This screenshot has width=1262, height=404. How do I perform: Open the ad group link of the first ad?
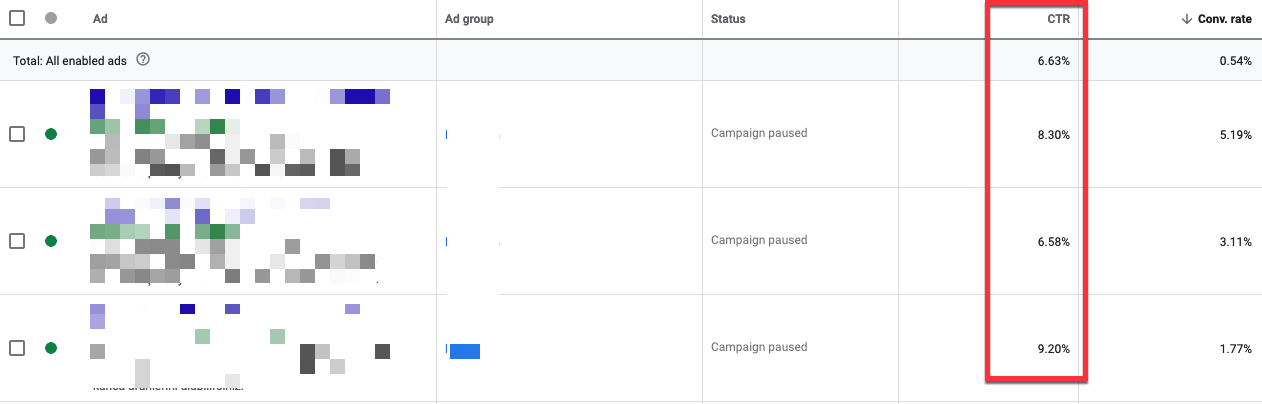[x=472, y=133]
